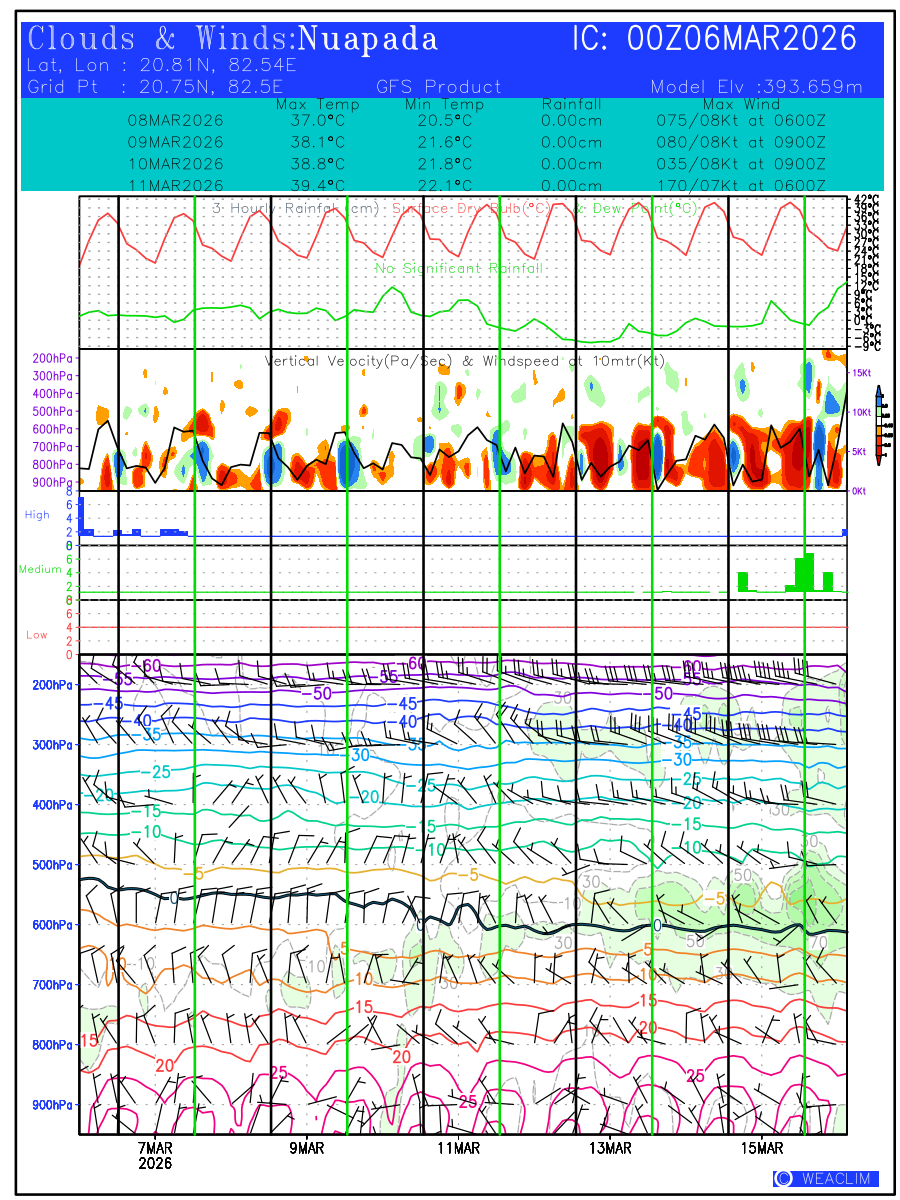The image size is (900, 1200).
Task: Click the Low cloud panel label
Action: click(37, 635)
